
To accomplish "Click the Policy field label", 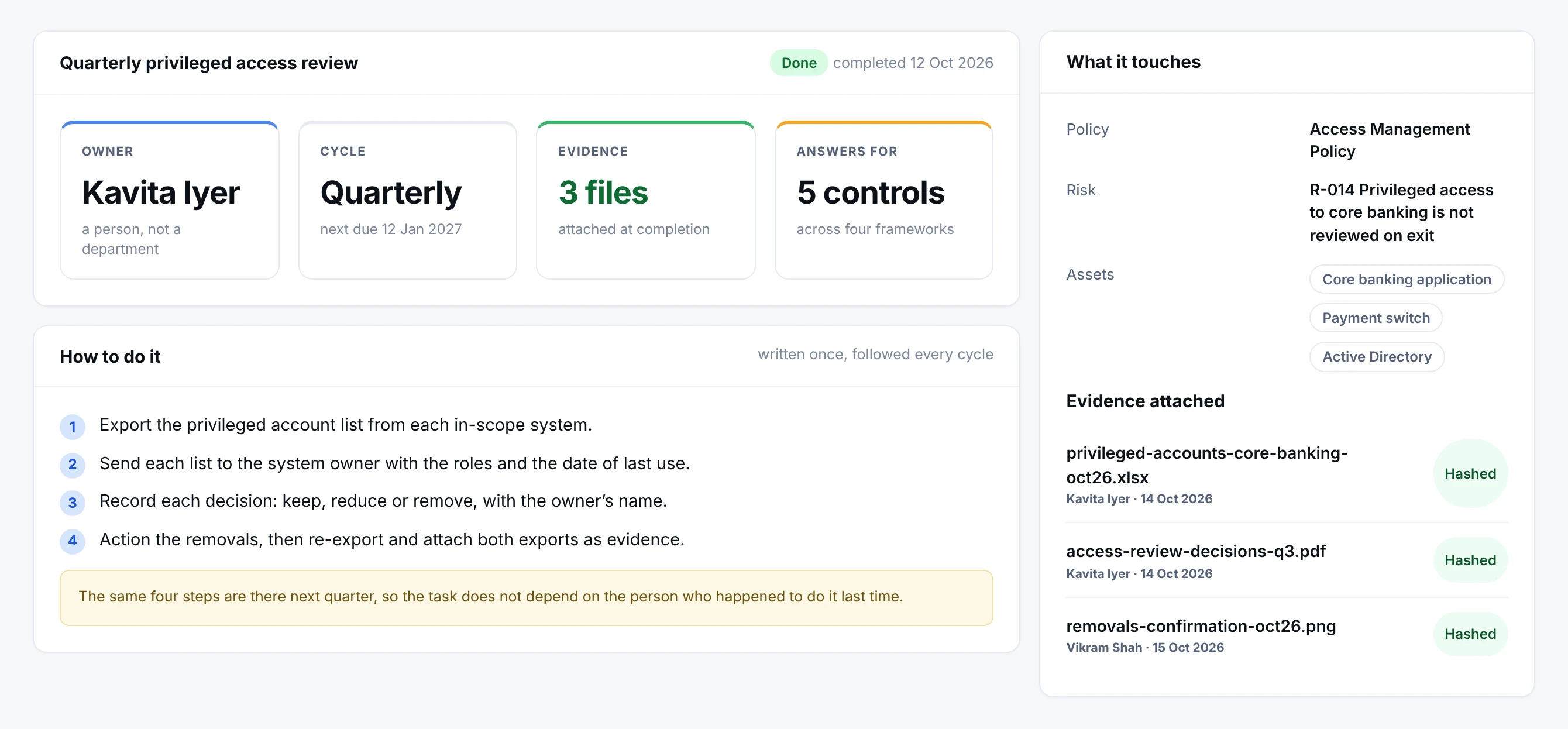I will pyautogui.click(x=1087, y=129).
